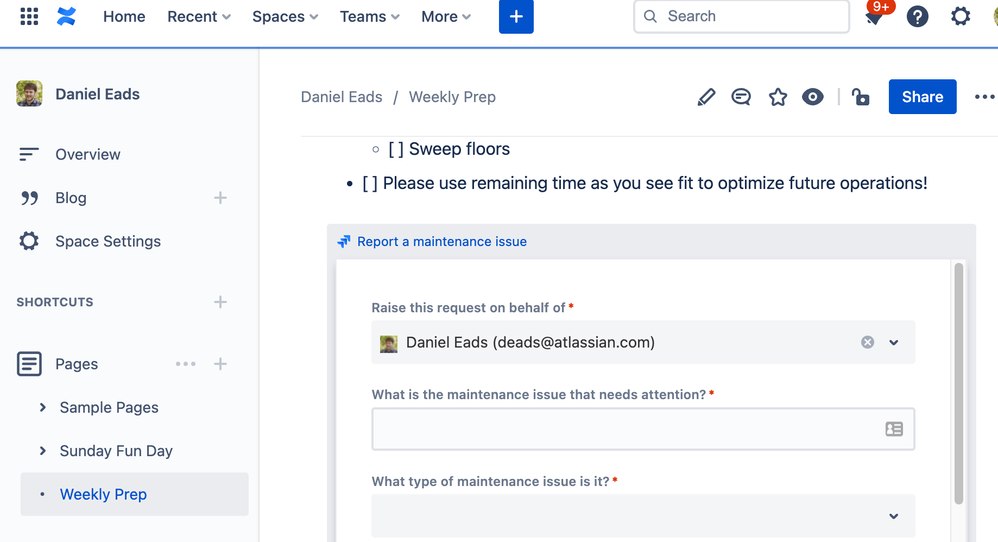Open the more actions ellipsis beside Share
The height and width of the screenshot is (542, 998).
click(984, 97)
